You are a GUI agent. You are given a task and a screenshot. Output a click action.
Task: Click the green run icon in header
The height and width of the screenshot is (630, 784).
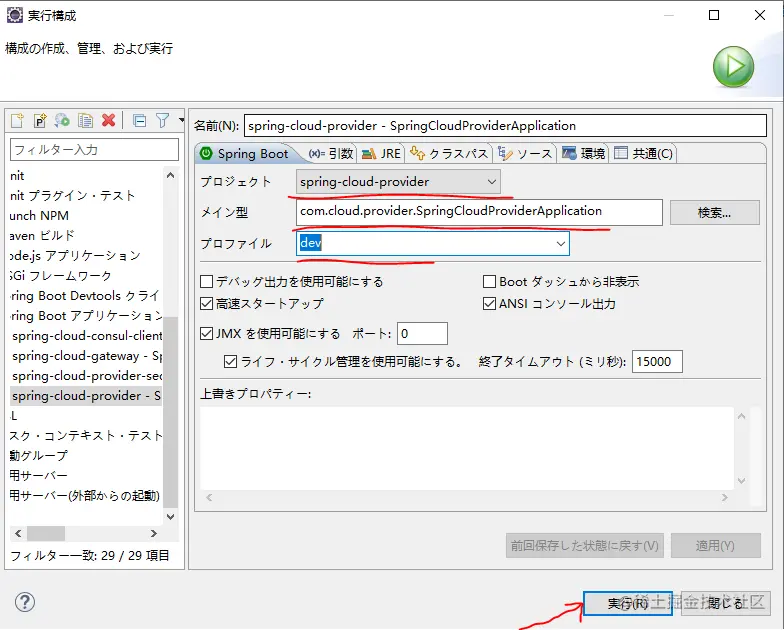click(x=733, y=66)
